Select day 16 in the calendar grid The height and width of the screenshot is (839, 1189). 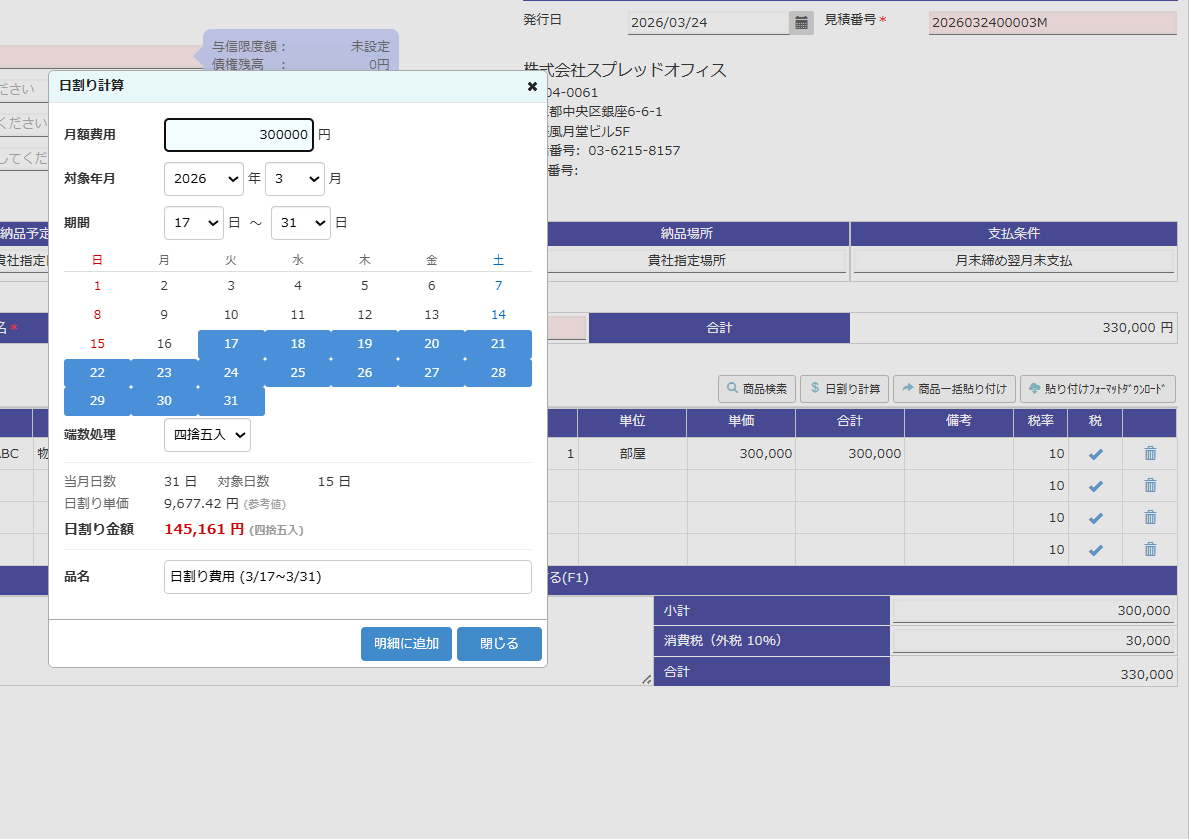click(164, 343)
